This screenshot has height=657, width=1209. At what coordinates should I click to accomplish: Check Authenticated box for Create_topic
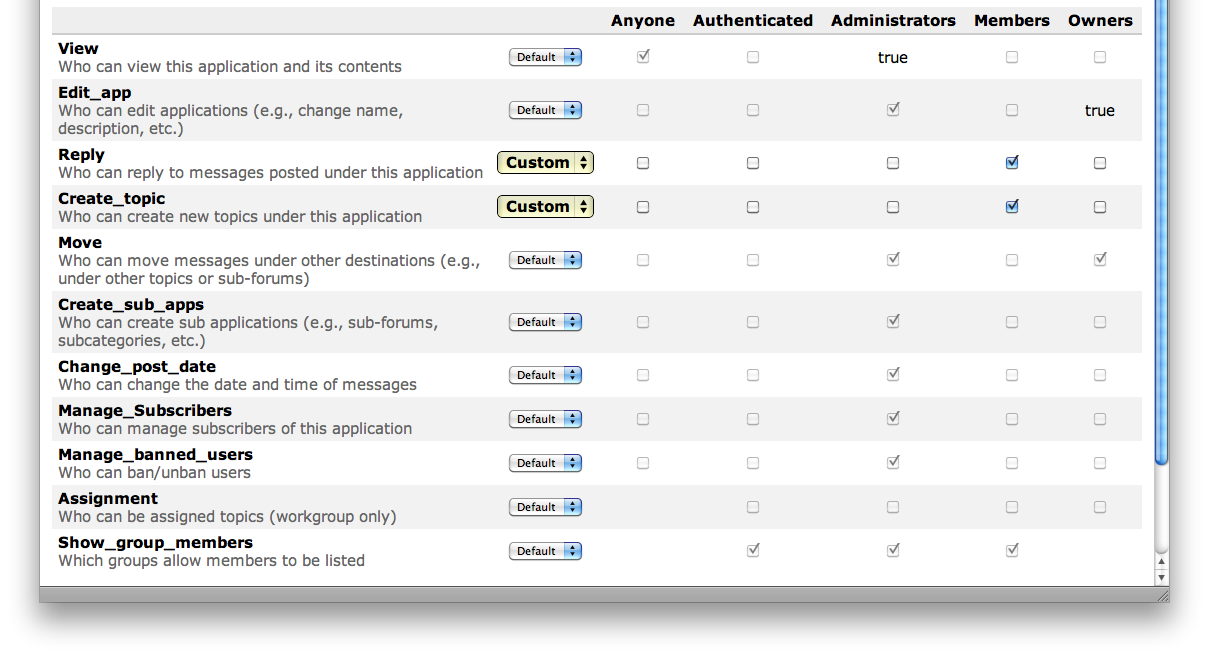tap(753, 207)
